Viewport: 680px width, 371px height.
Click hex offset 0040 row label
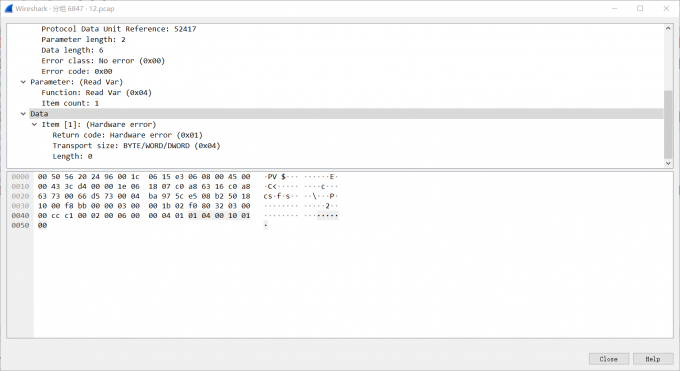(20, 216)
